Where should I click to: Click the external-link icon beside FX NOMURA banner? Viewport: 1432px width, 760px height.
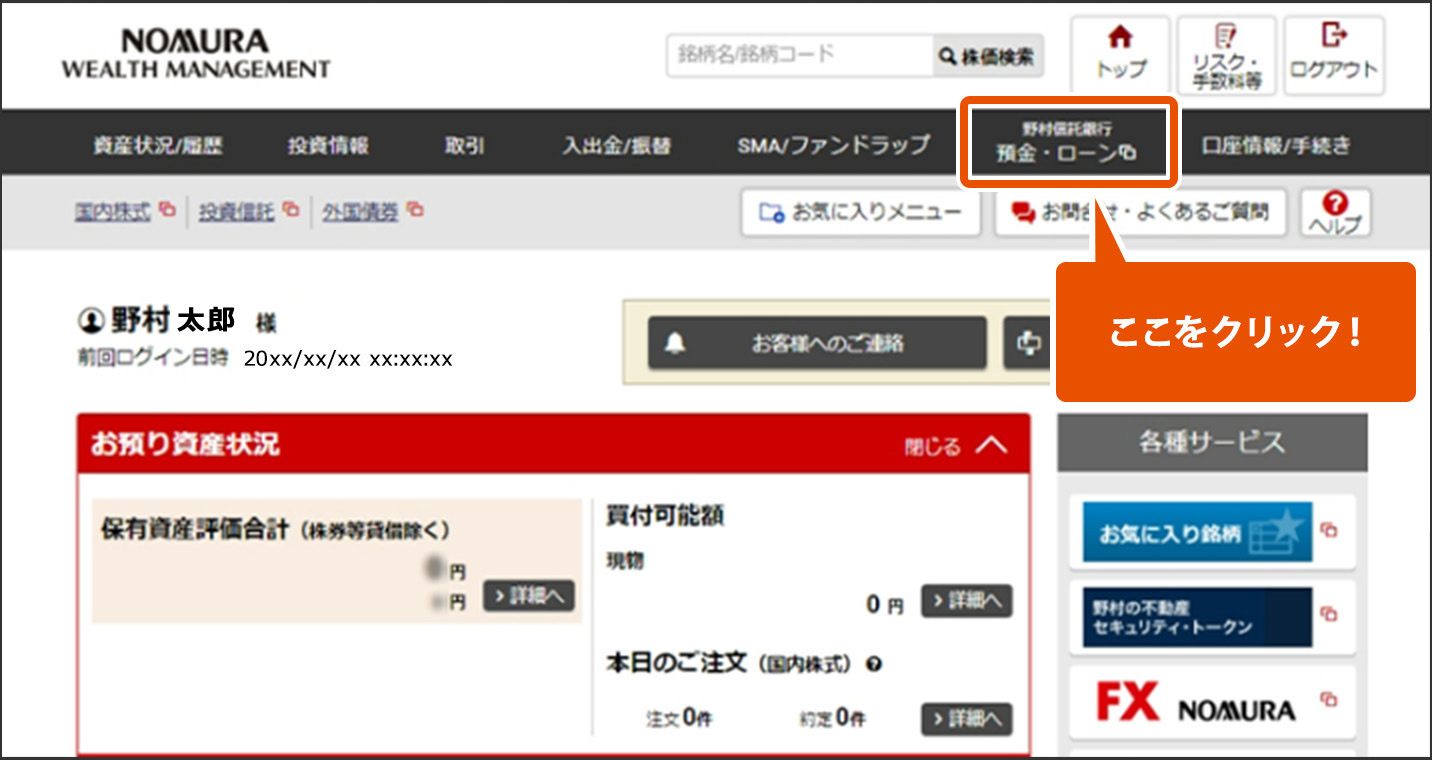pos(1328,699)
